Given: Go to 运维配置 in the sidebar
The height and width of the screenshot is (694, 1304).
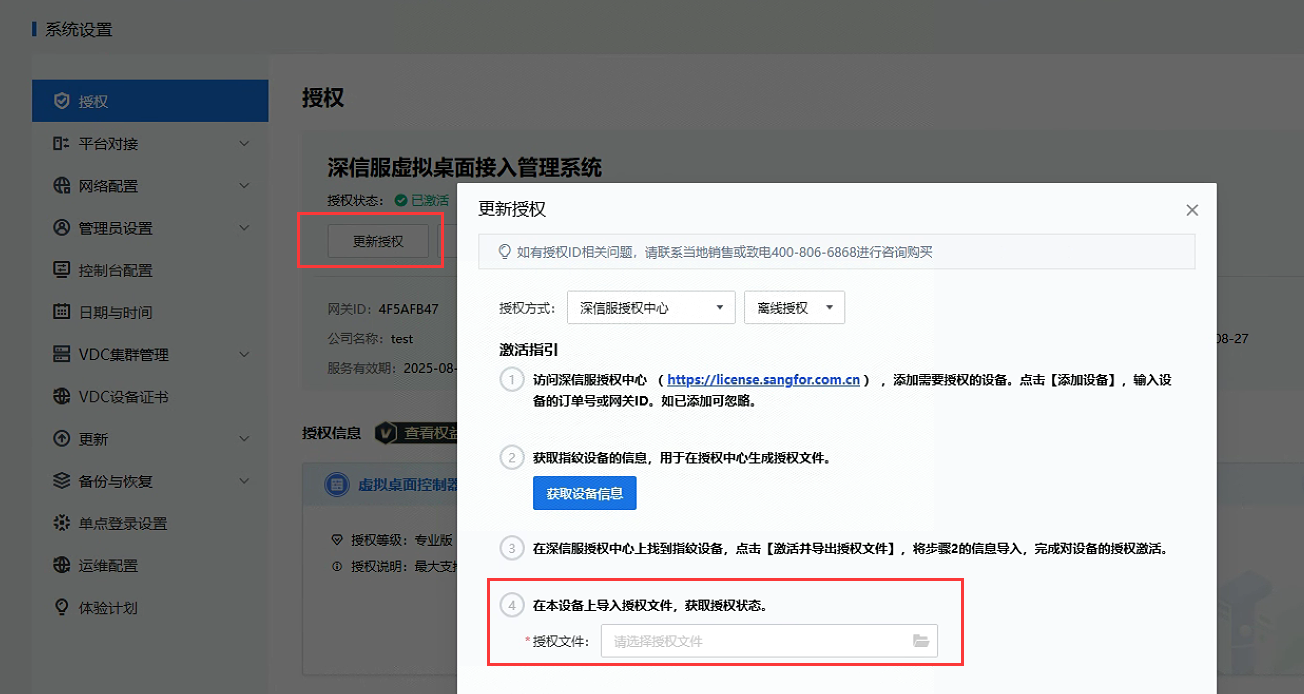Looking at the screenshot, I should pyautogui.click(x=108, y=566).
